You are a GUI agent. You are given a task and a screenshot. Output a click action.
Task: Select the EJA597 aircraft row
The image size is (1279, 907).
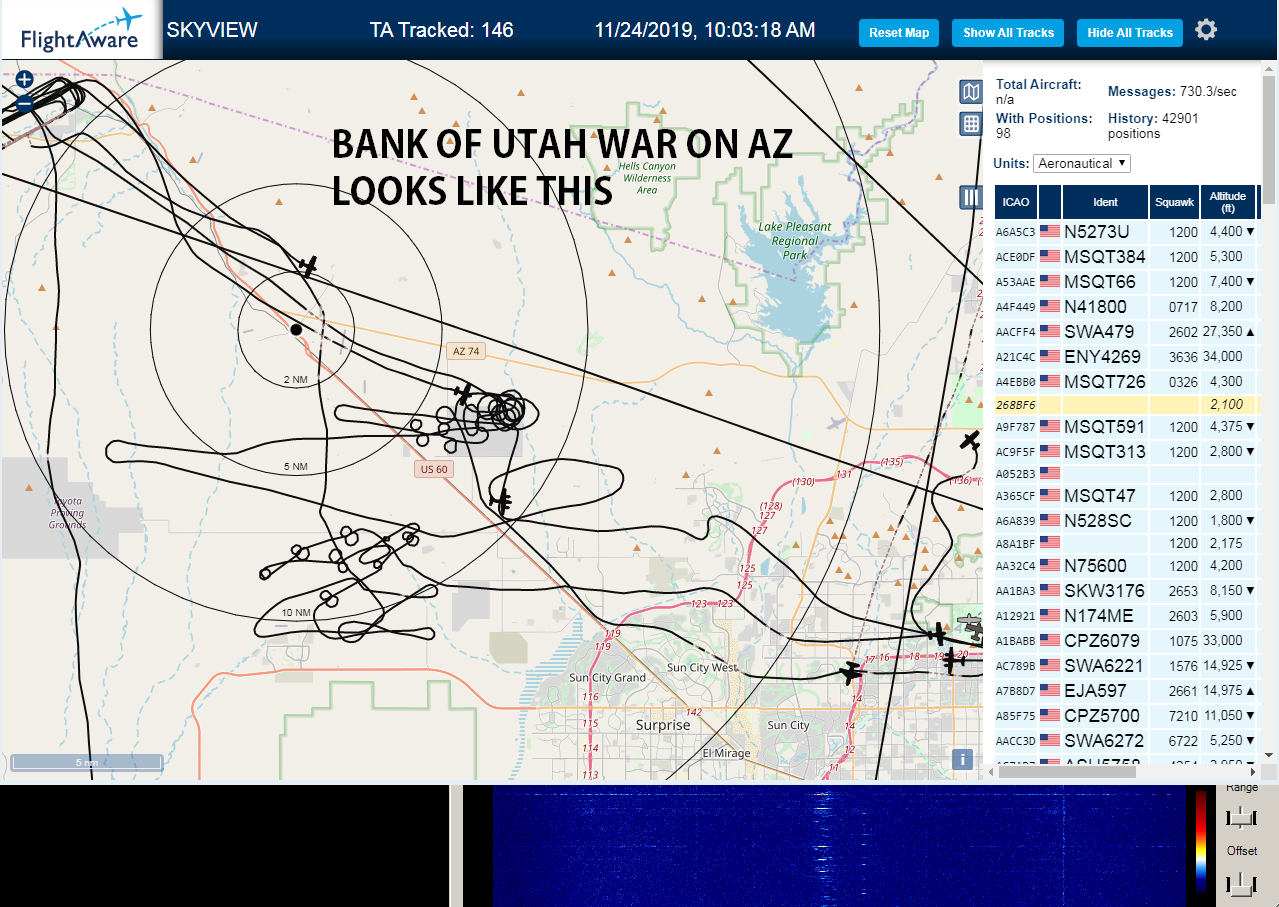tap(1127, 691)
